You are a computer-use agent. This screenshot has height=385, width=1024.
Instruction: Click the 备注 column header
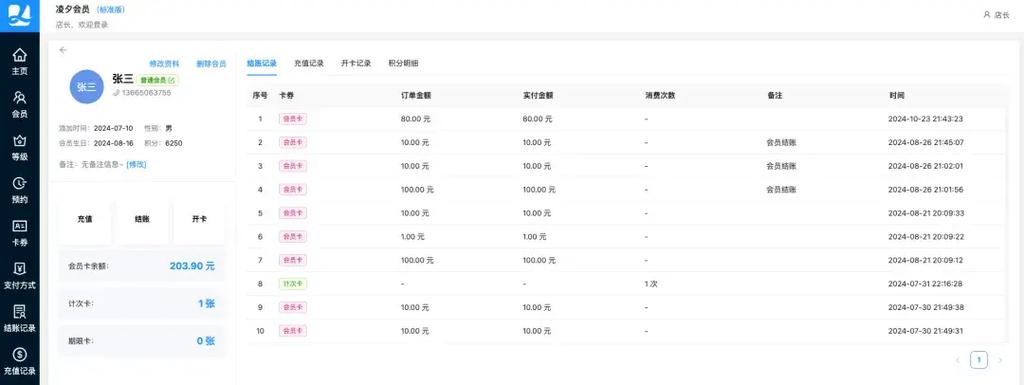click(775, 95)
